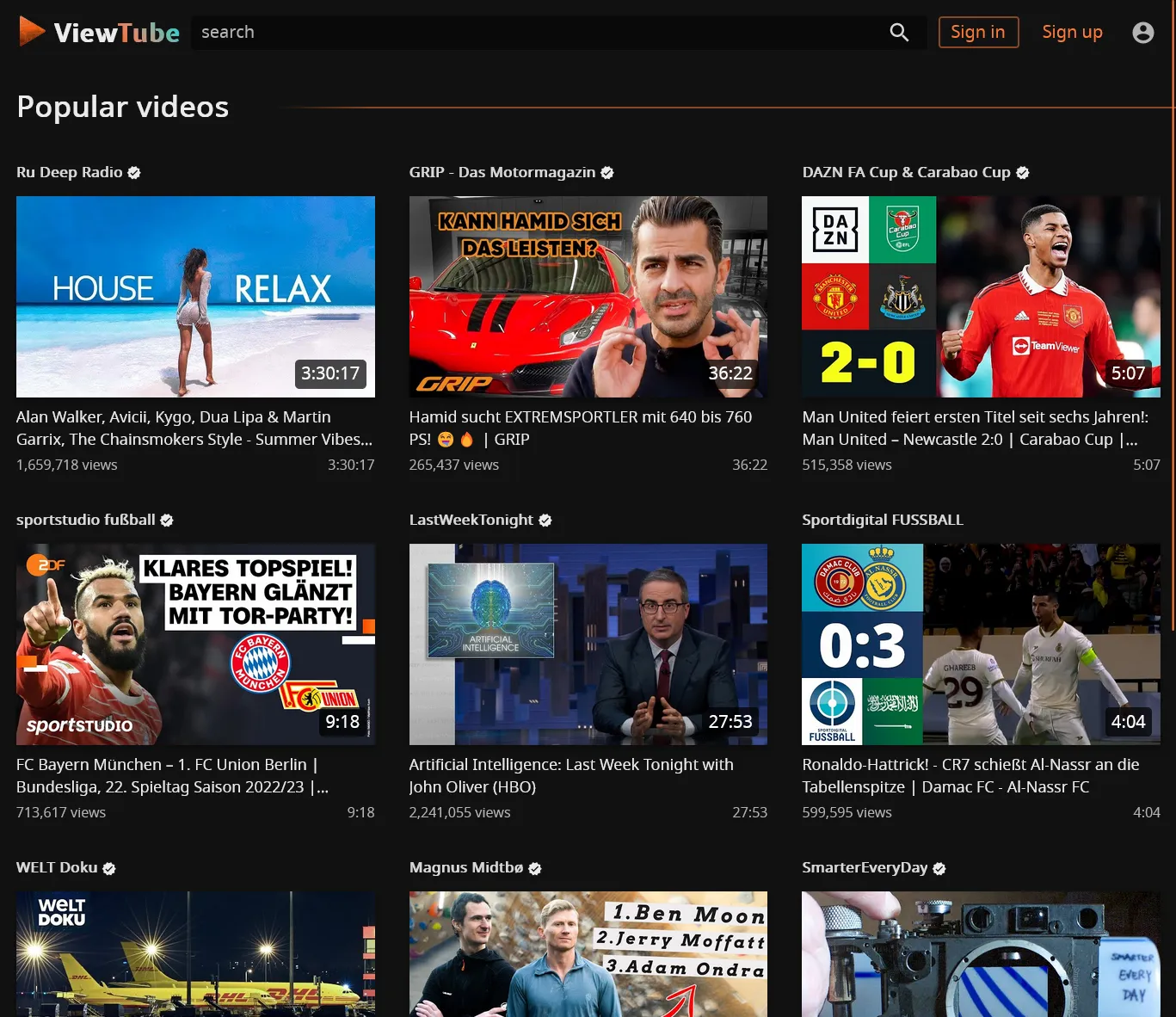1176x1017 pixels.
Task: Click the Man United 2-0 Newcastle thumbnail
Action: [980, 297]
